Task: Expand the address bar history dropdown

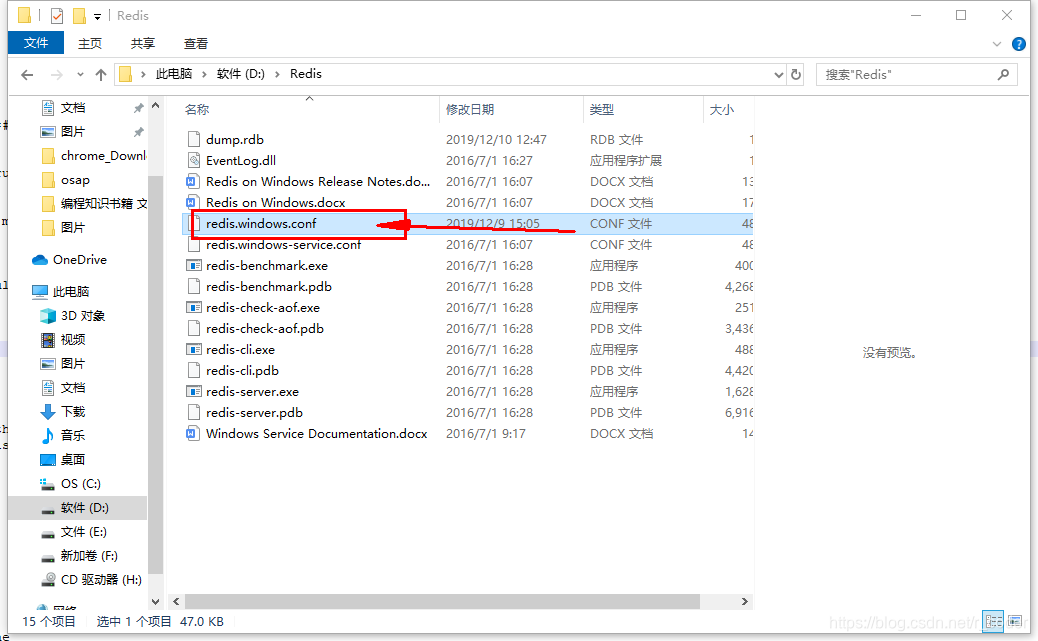Action: click(x=778, y=75)
